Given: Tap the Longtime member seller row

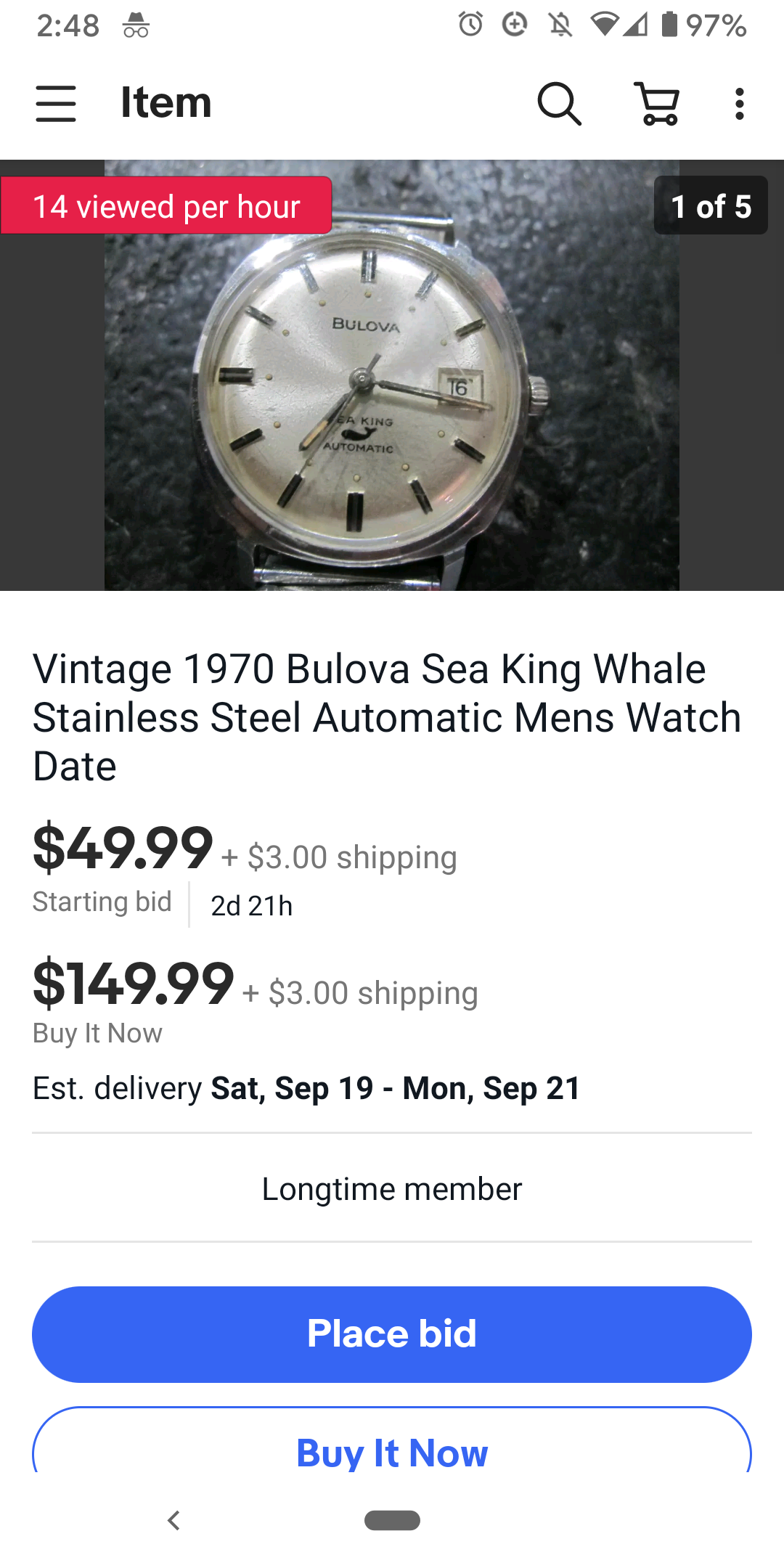Looking at the screenshot, I should click(392, 1189).
